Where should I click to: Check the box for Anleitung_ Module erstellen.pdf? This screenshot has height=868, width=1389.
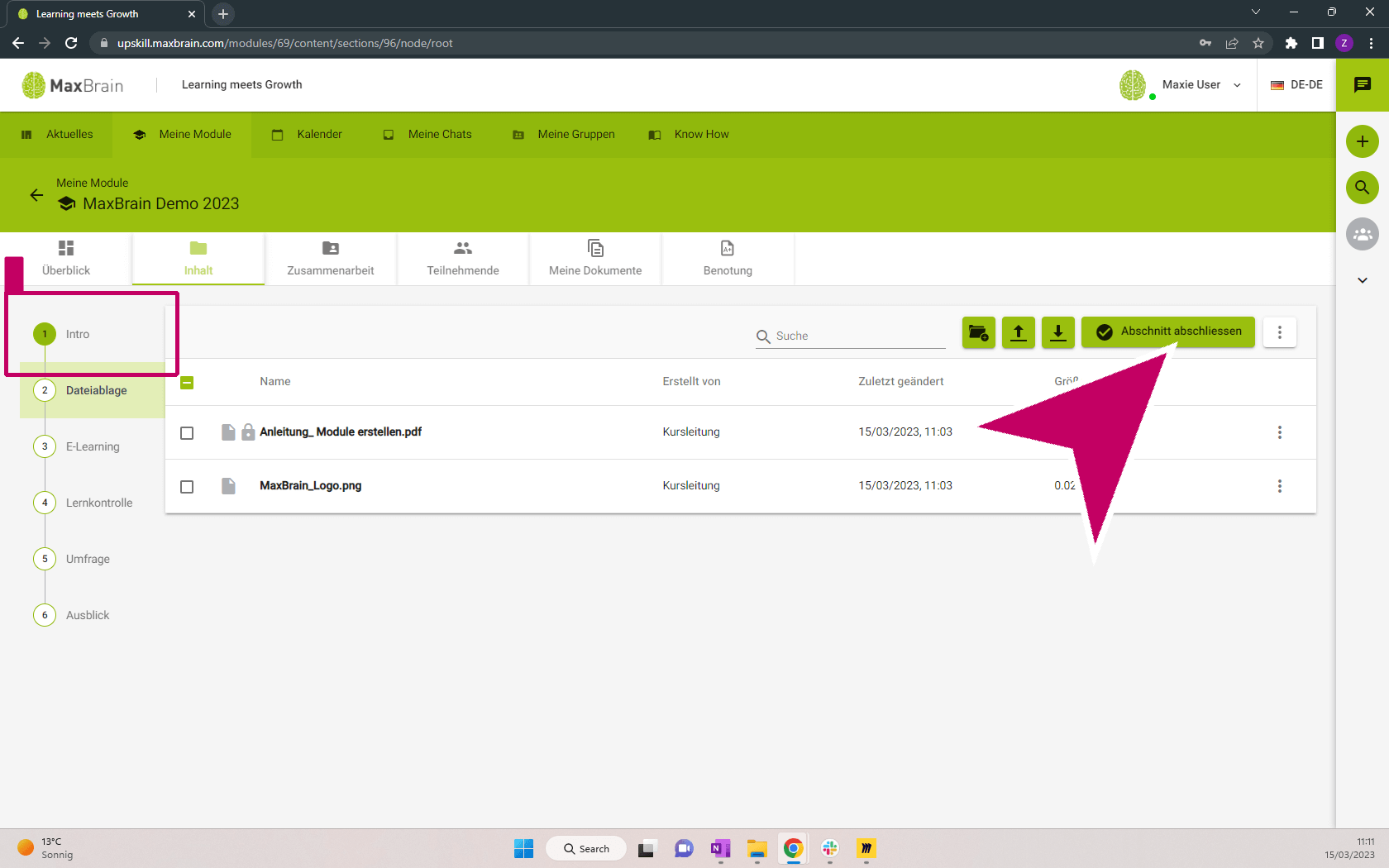coord(187,433)
